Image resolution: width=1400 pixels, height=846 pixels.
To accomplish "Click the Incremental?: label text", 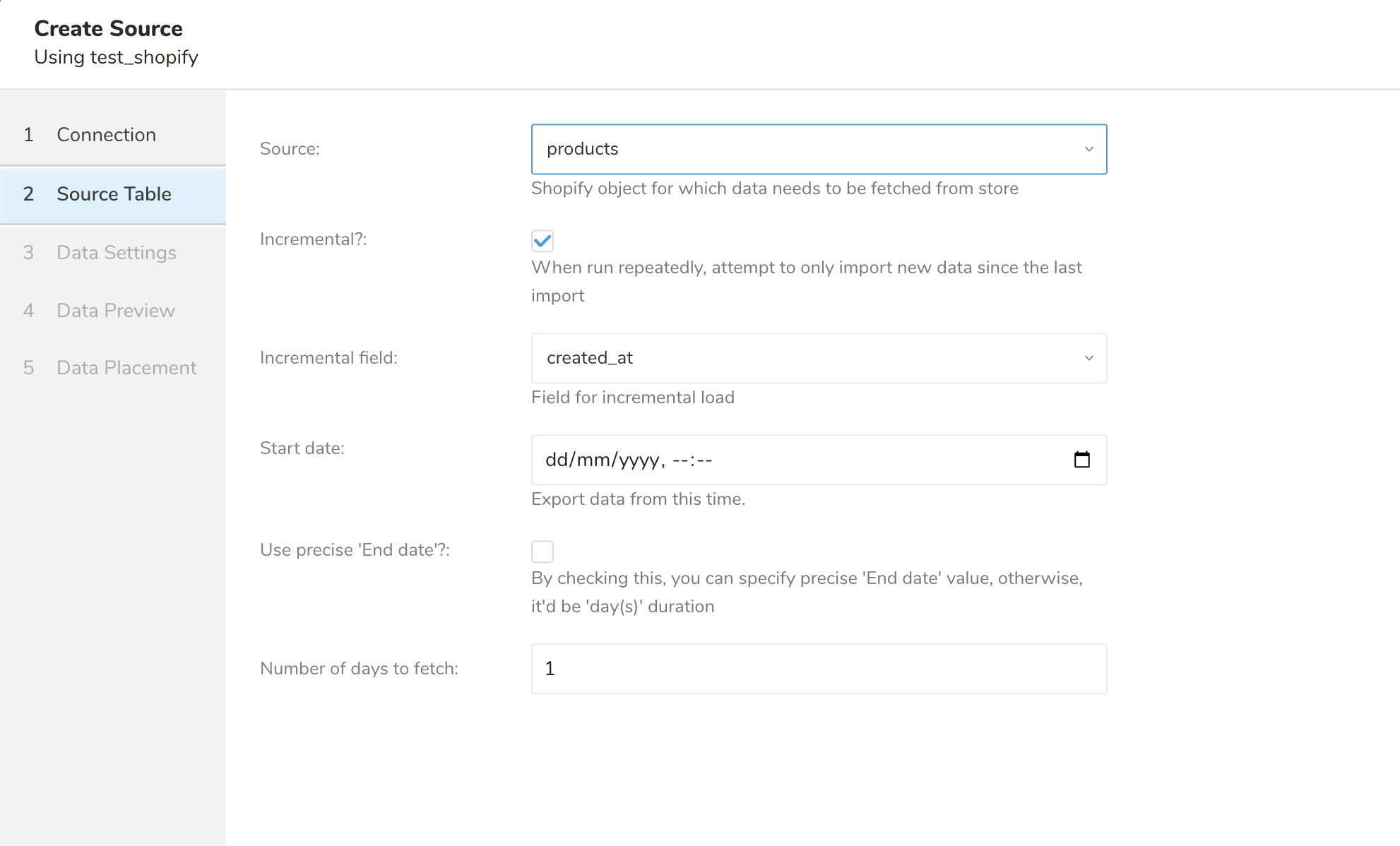I will [x=313, y=239].
